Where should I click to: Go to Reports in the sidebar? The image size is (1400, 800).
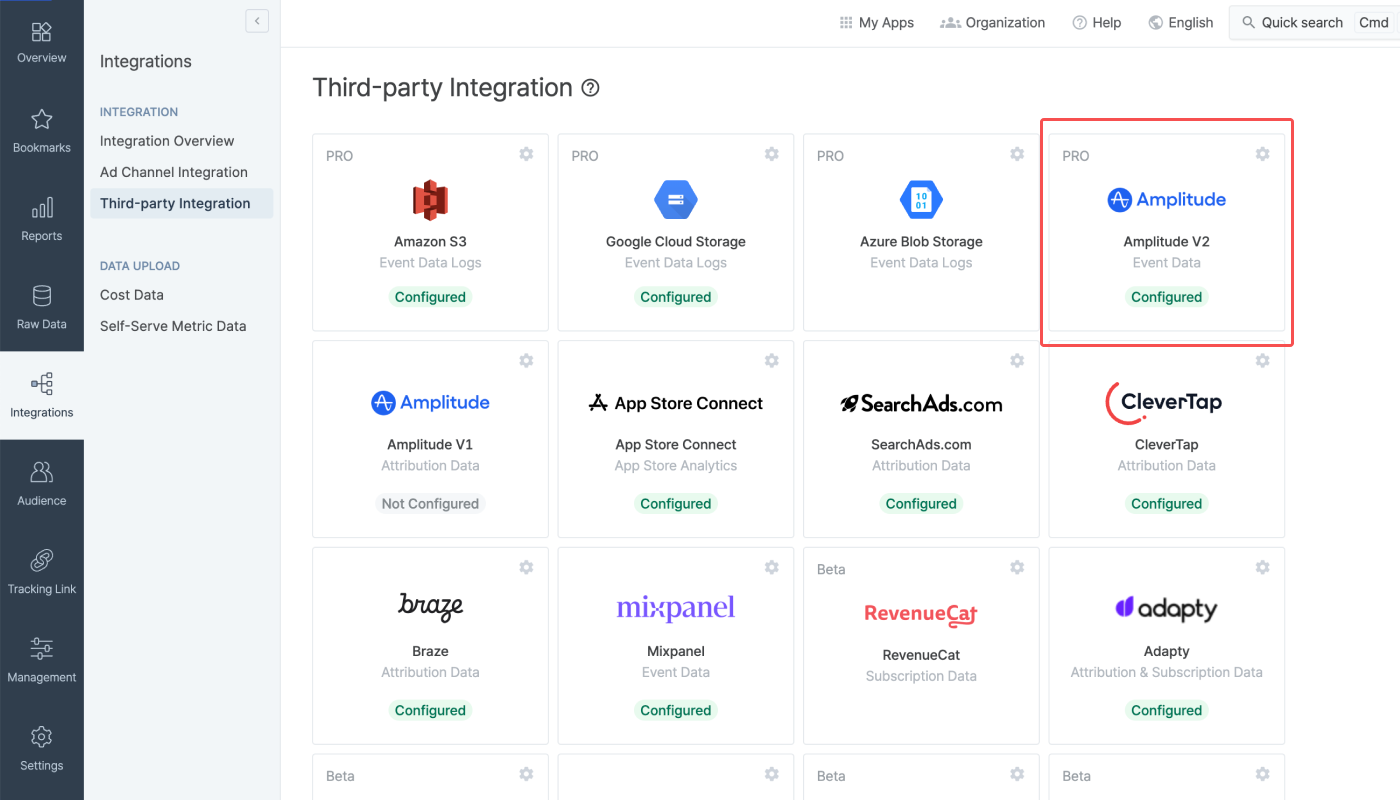42,220
